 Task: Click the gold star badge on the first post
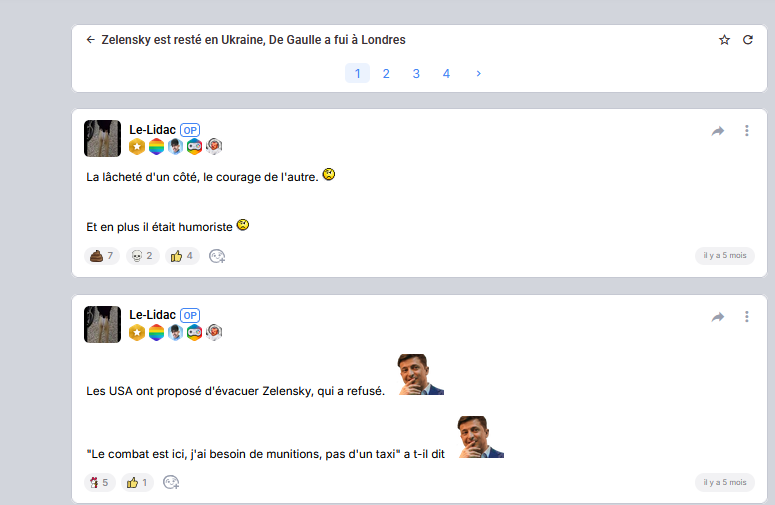click(x=137, y=147)
